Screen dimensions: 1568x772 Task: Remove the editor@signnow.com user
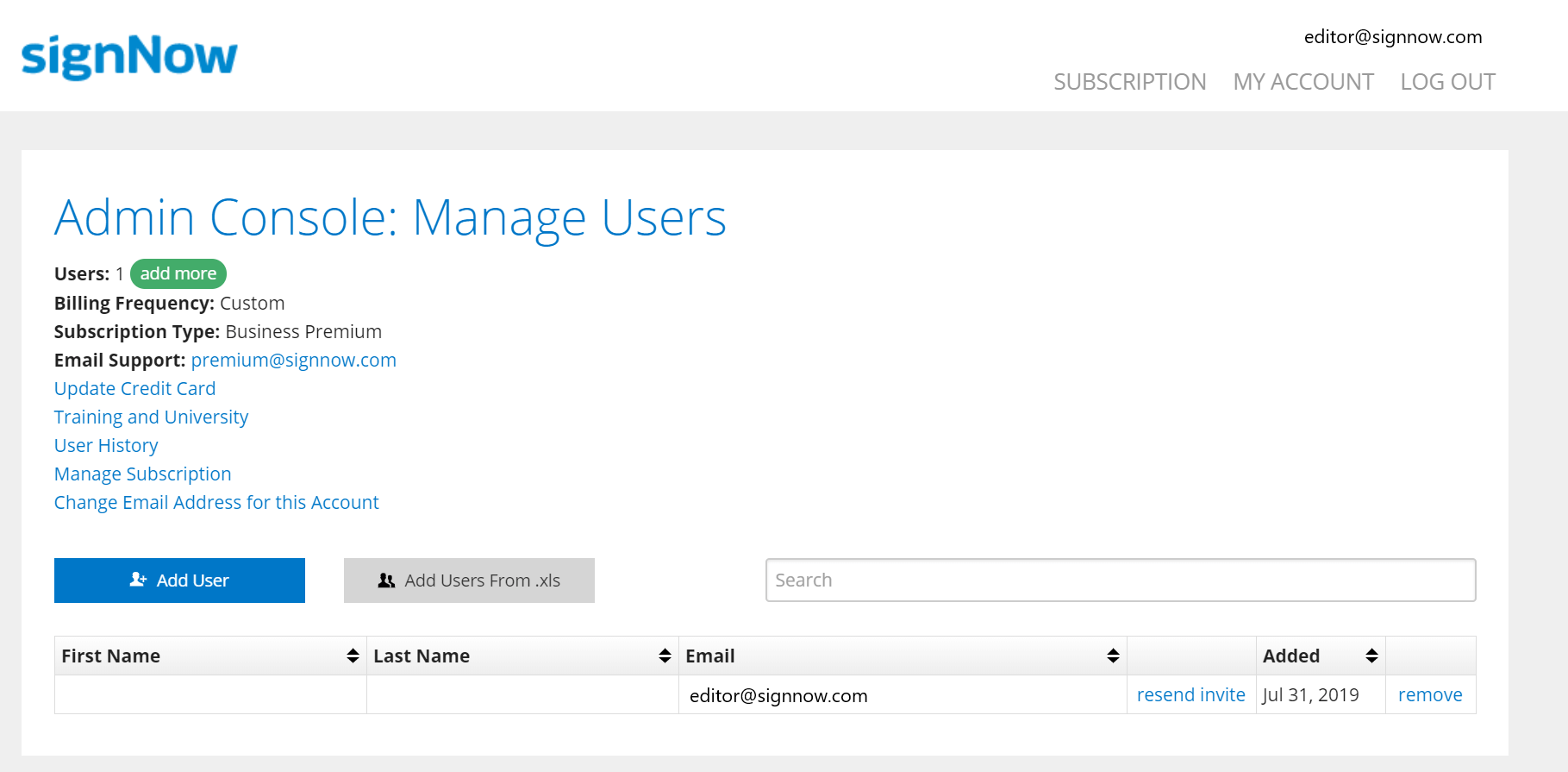pos(1429,695)
